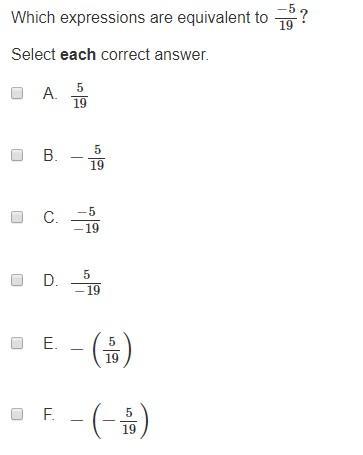Click the positive fraction 5/19 in option A

click(x=80, y=96)
